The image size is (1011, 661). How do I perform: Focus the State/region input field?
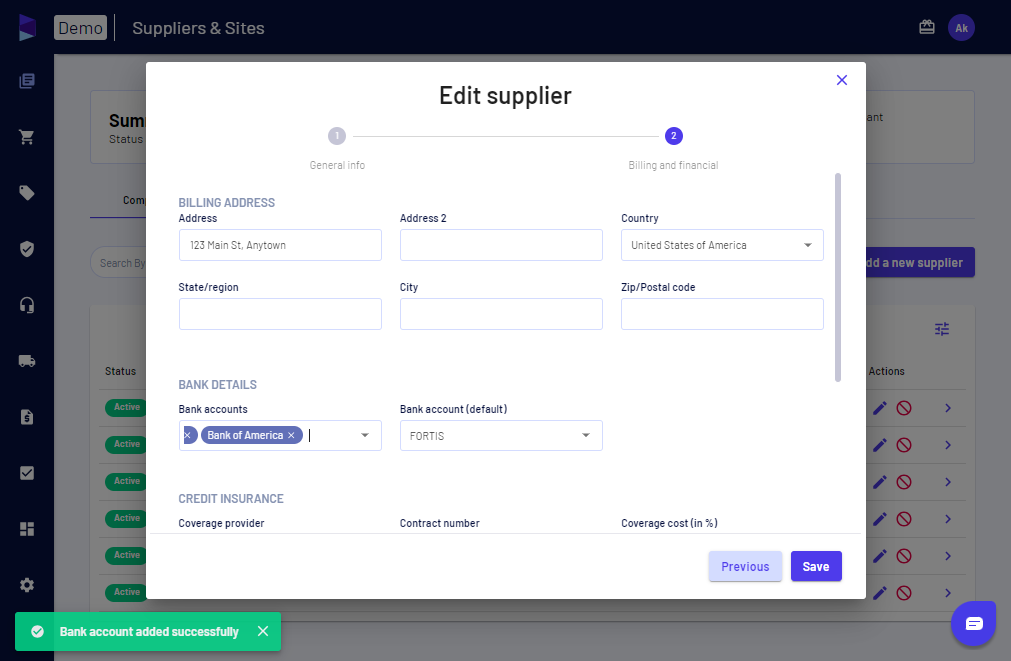coord(280,314)
